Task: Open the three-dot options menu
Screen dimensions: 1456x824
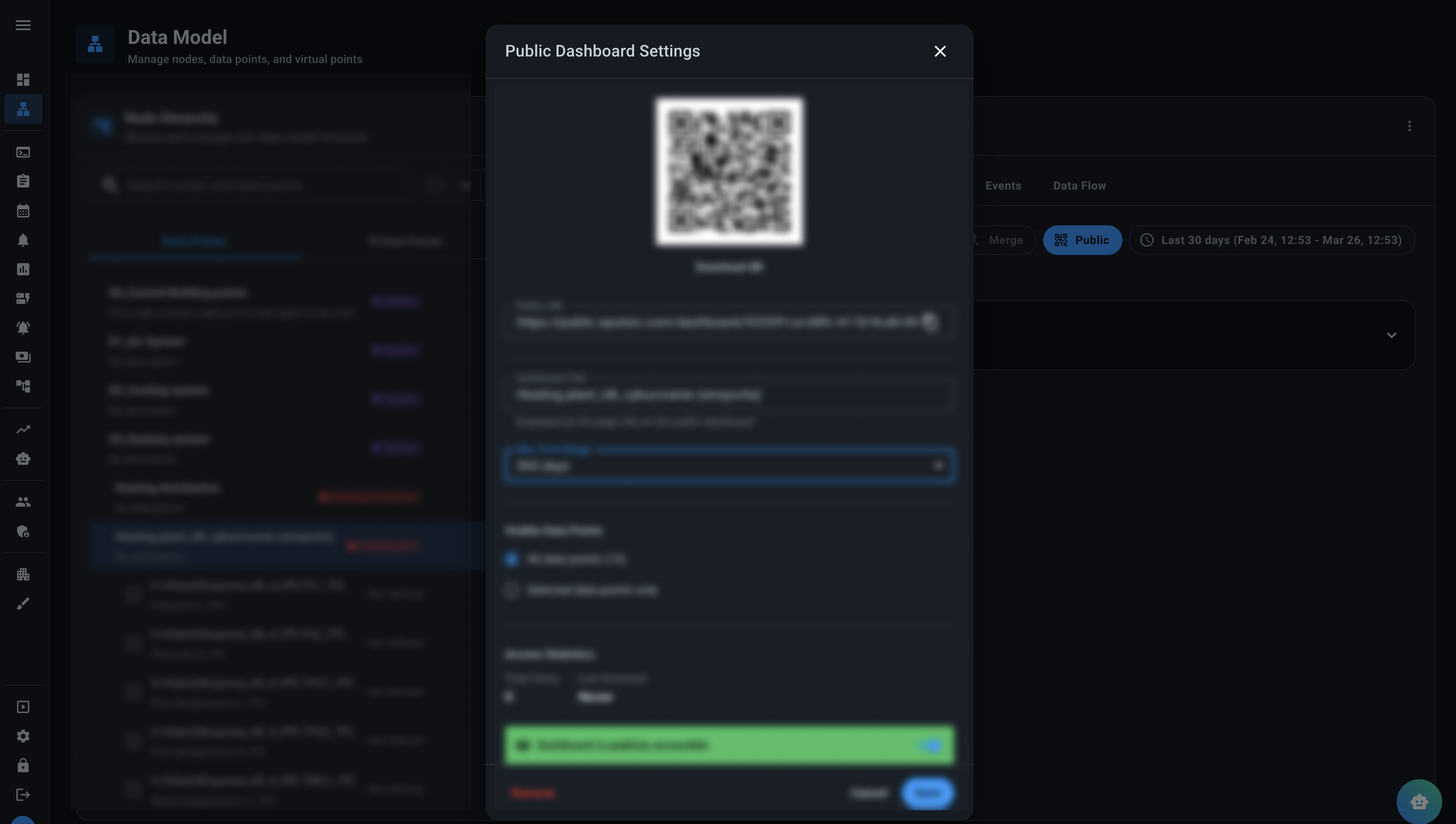Action: tap(1409, 126)
